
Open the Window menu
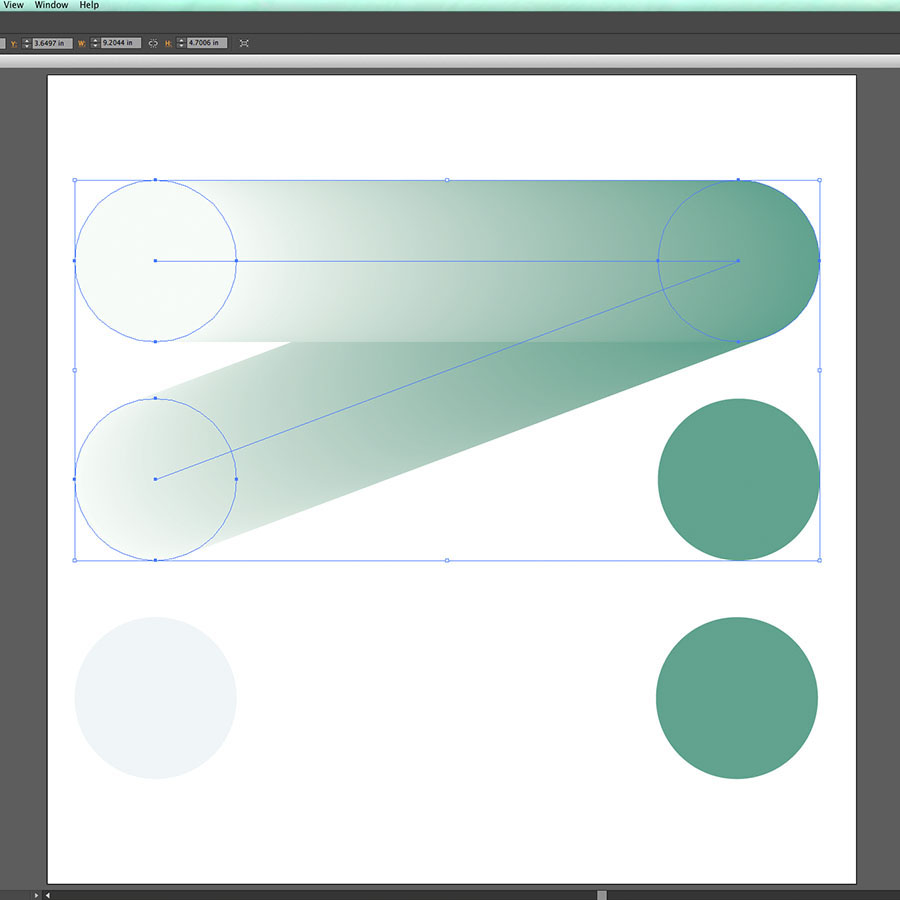click(x=51, y=5)
